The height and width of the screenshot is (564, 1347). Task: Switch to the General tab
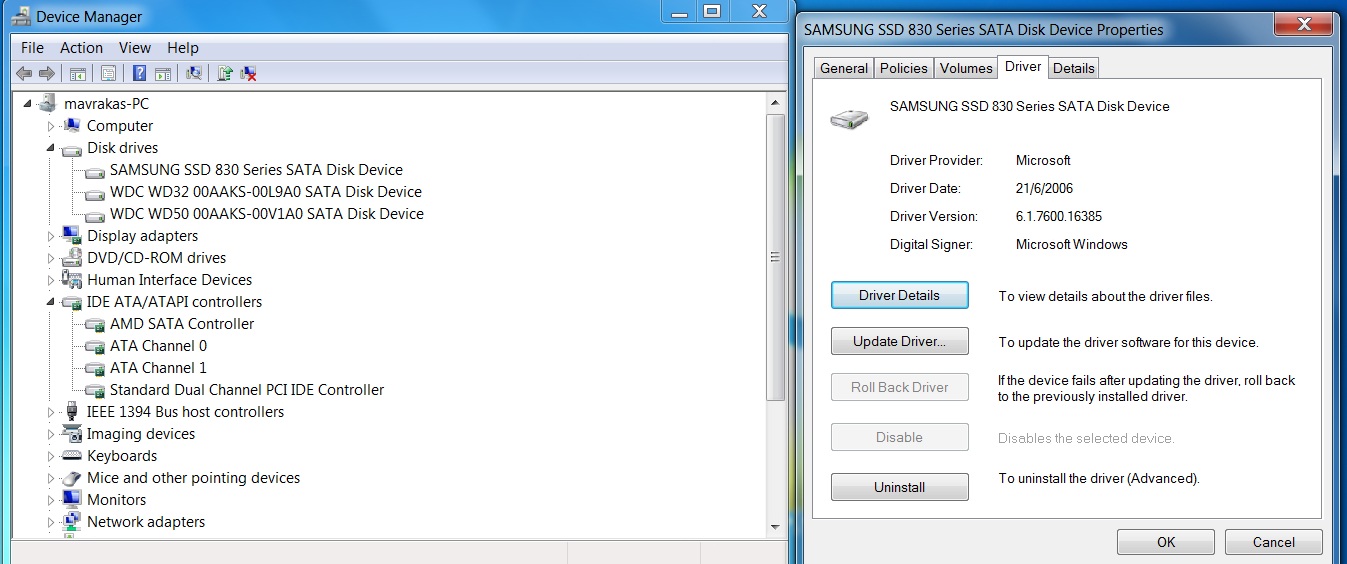click(844, 68)
